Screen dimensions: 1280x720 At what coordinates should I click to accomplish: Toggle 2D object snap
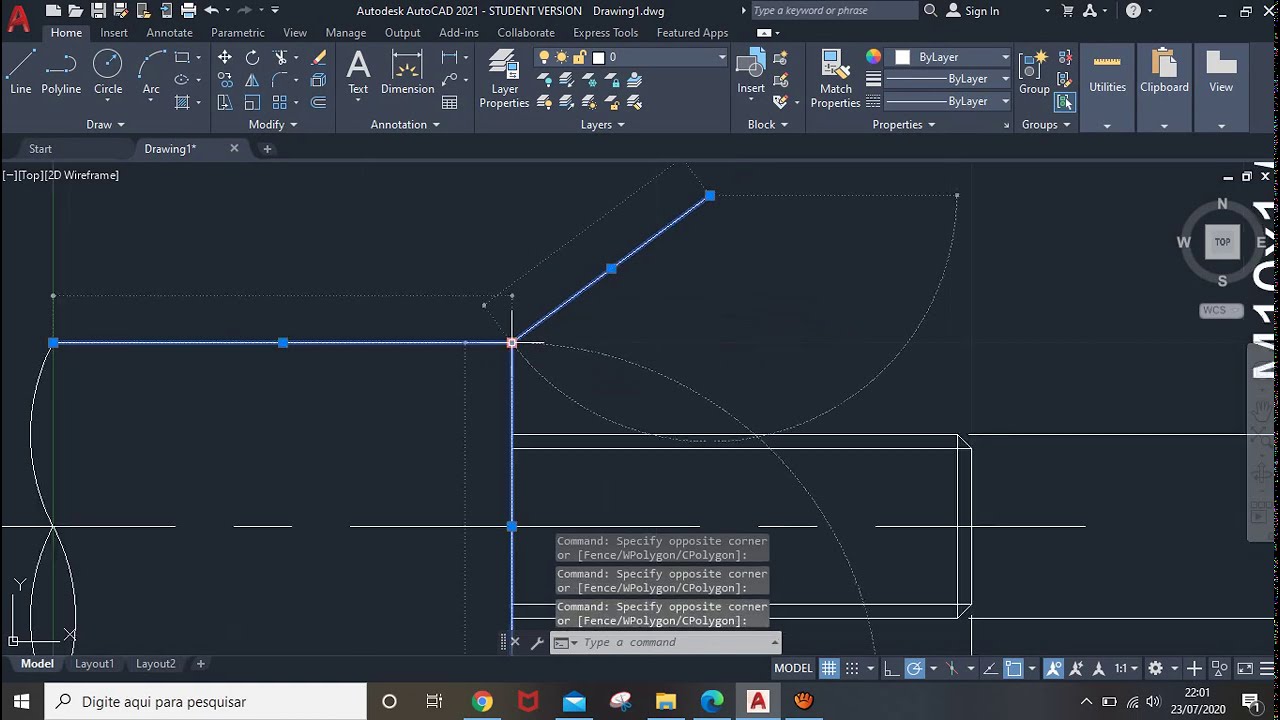[1013, 668]
